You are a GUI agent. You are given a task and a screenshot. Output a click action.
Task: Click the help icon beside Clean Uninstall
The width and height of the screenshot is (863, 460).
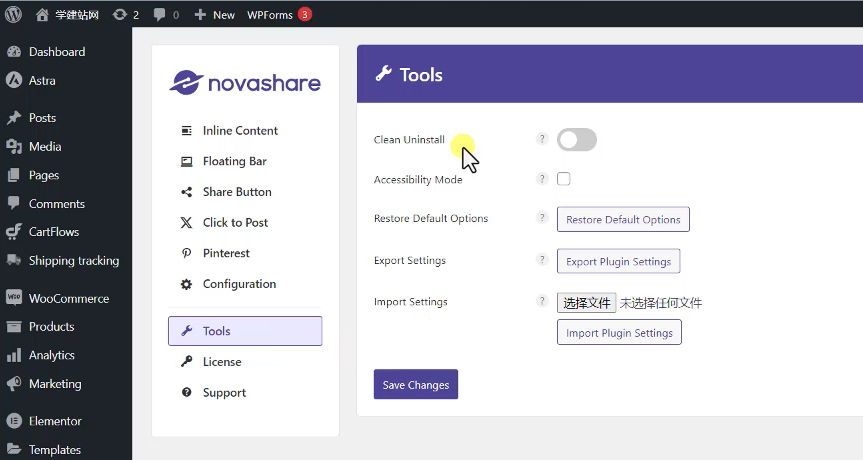(x=542, y=139)
